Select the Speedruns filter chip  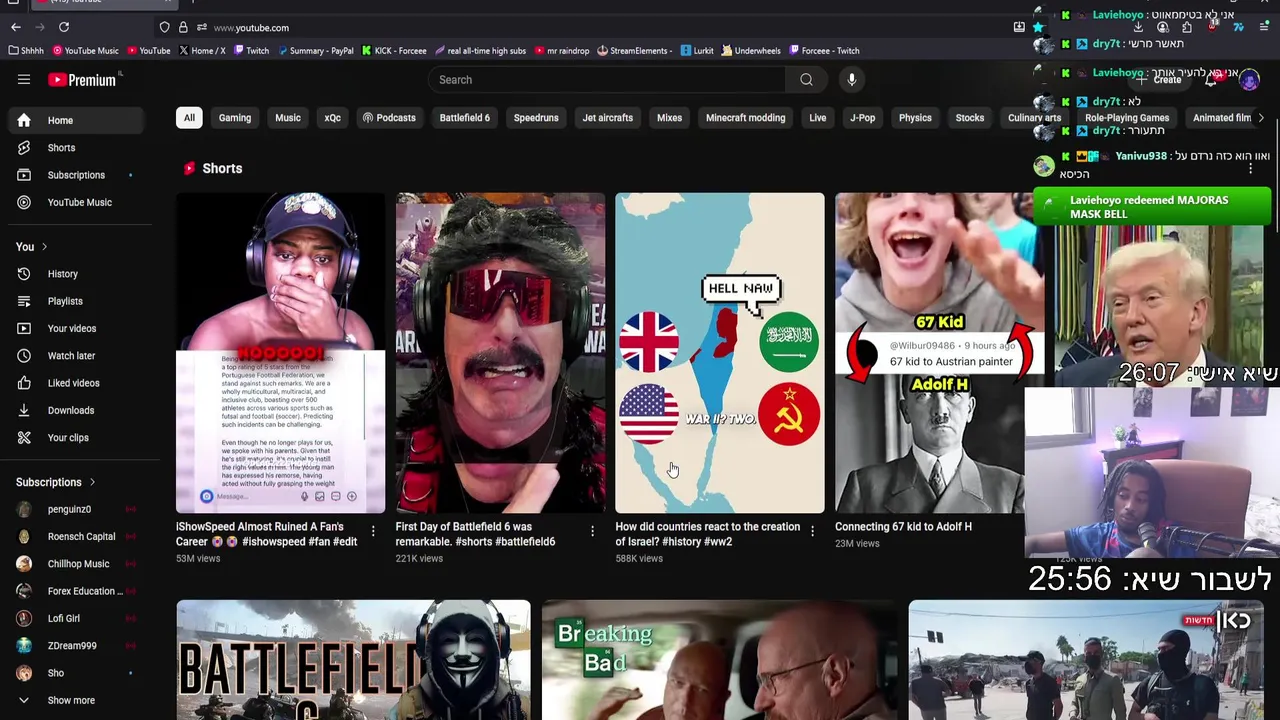coord(536,118)
